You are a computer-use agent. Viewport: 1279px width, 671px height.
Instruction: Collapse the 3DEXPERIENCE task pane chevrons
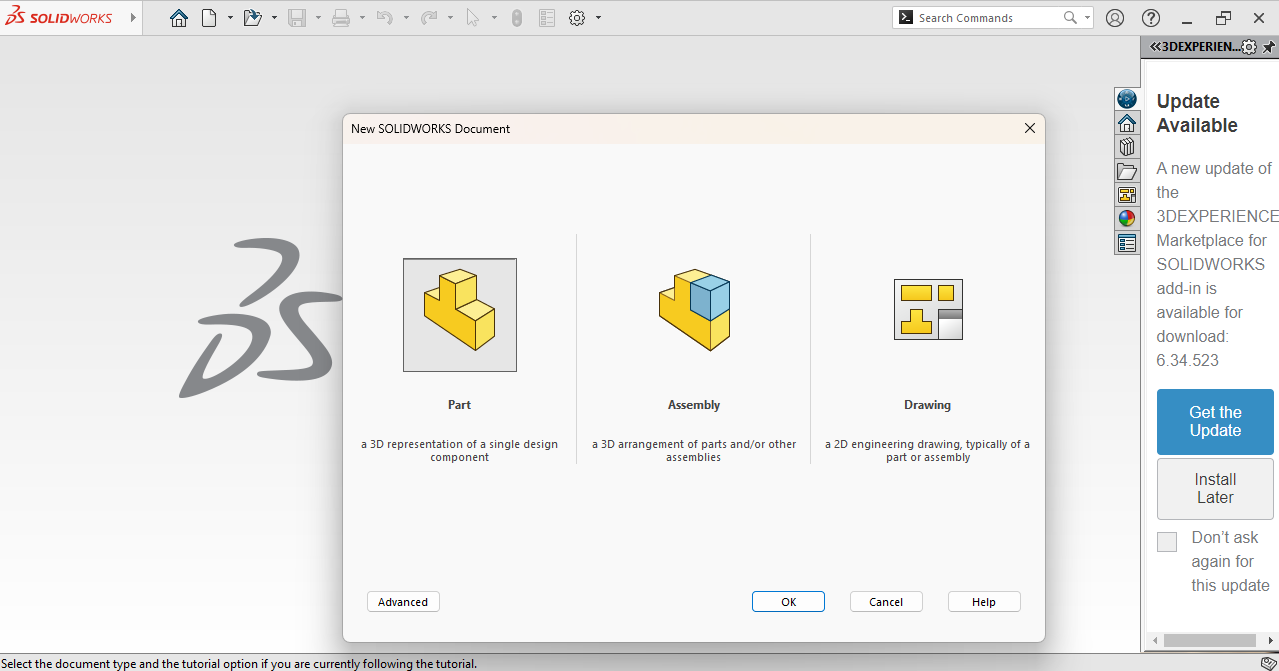1155,47
